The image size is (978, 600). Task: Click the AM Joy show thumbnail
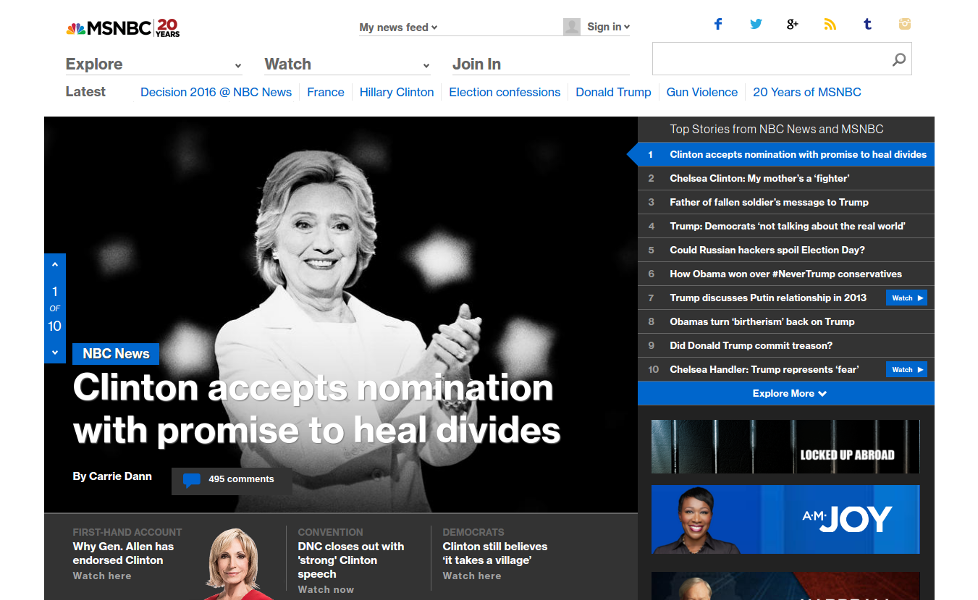[785, 519]
